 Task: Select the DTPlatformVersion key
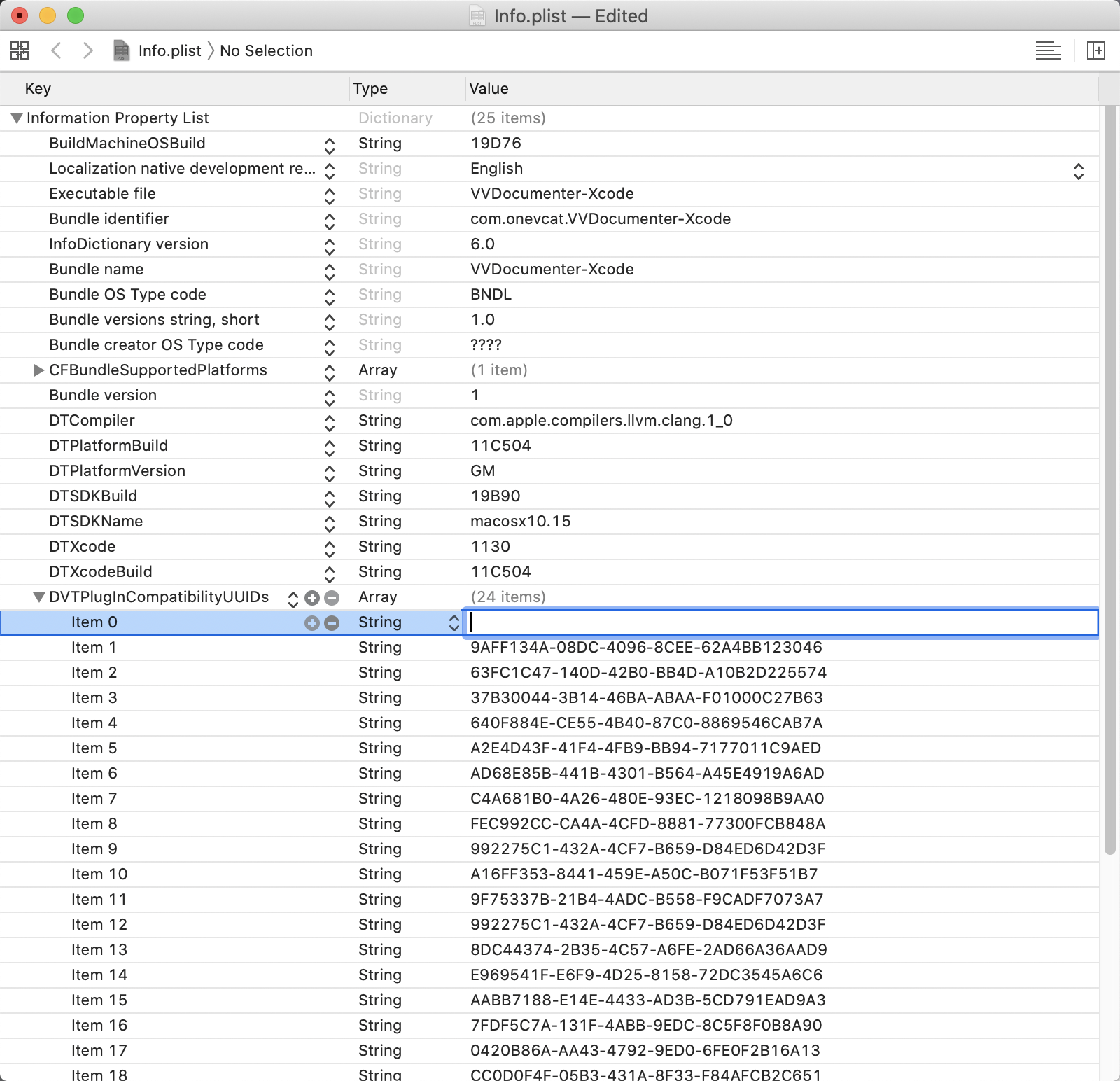[117, 471]
